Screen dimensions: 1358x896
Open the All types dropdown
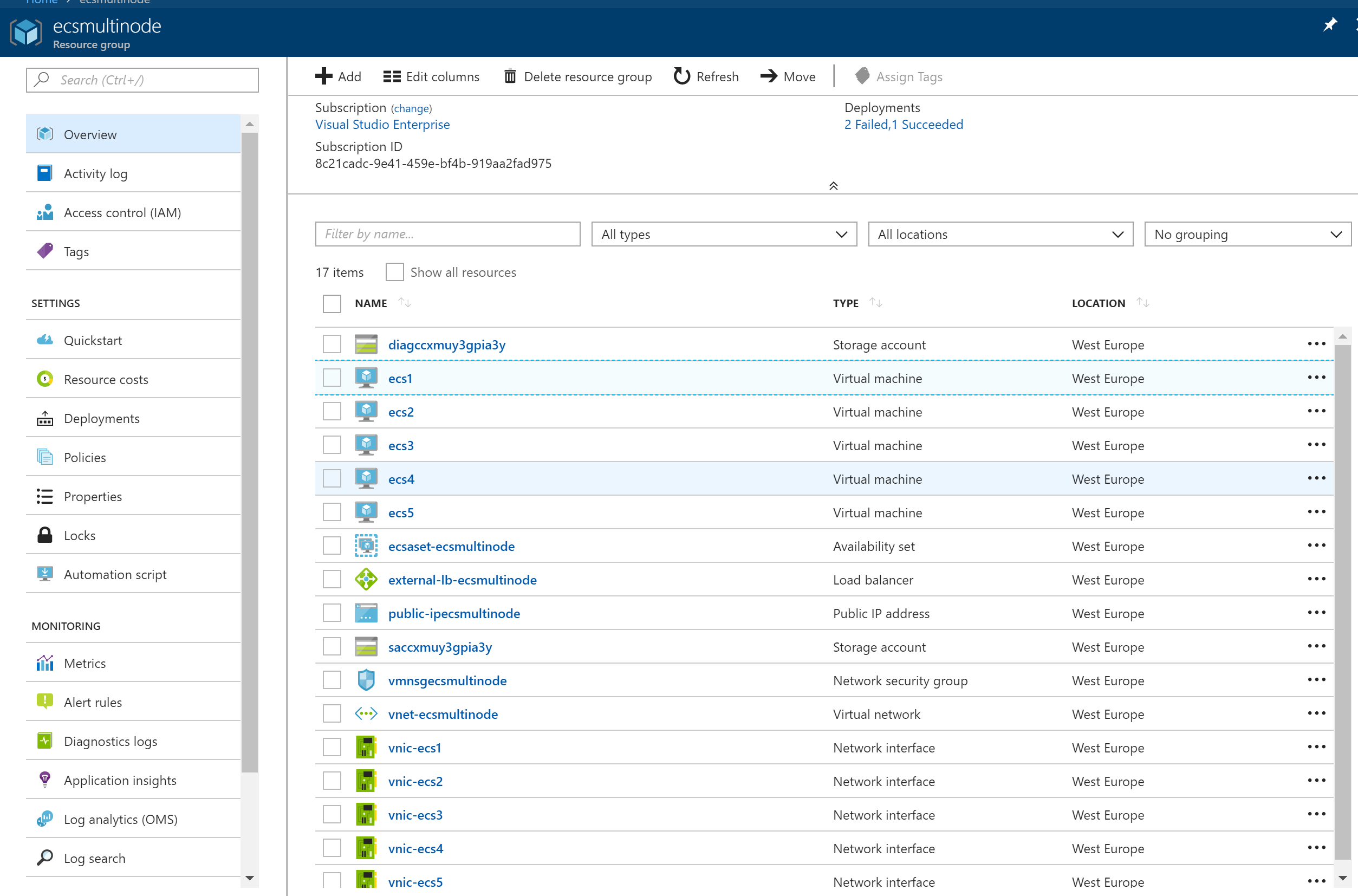coord(724,234)
